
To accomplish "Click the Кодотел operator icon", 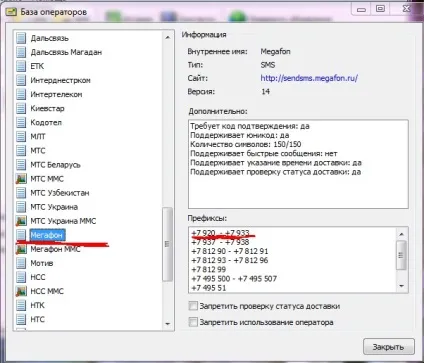I will point(21,122).
